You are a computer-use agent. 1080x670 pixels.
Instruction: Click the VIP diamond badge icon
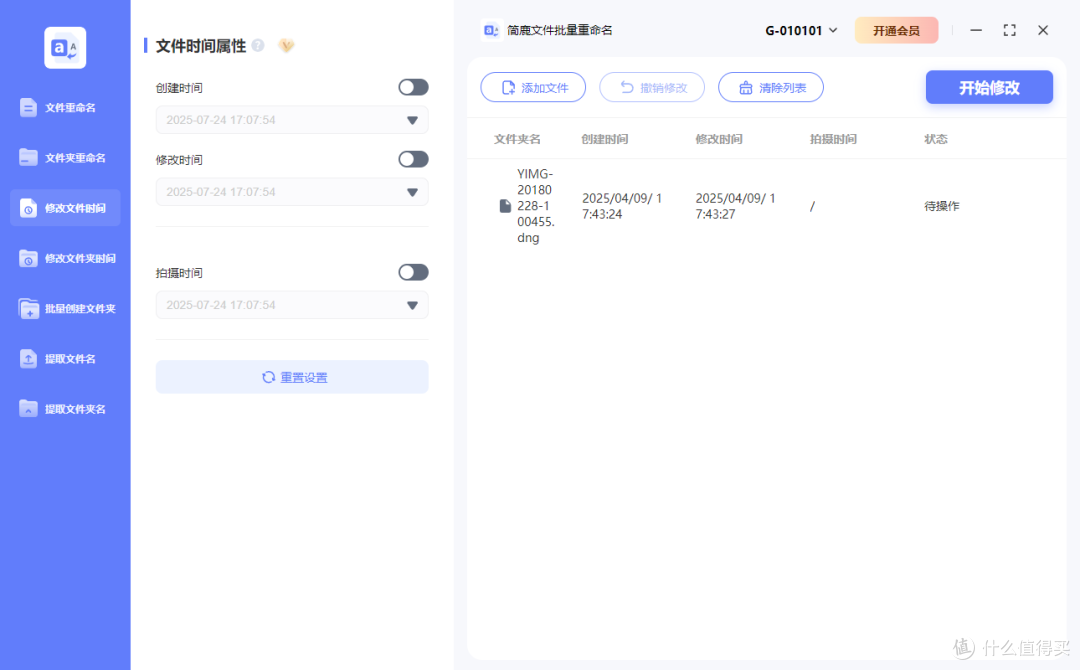[286, 45]
